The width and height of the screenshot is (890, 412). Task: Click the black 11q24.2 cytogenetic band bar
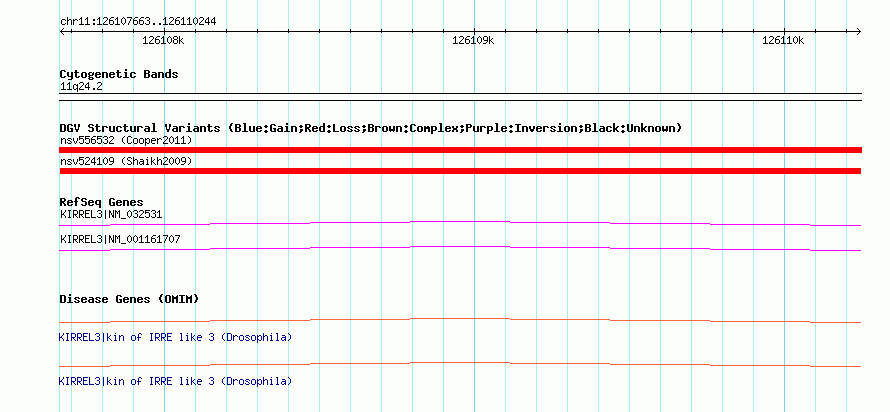point(460,97)
